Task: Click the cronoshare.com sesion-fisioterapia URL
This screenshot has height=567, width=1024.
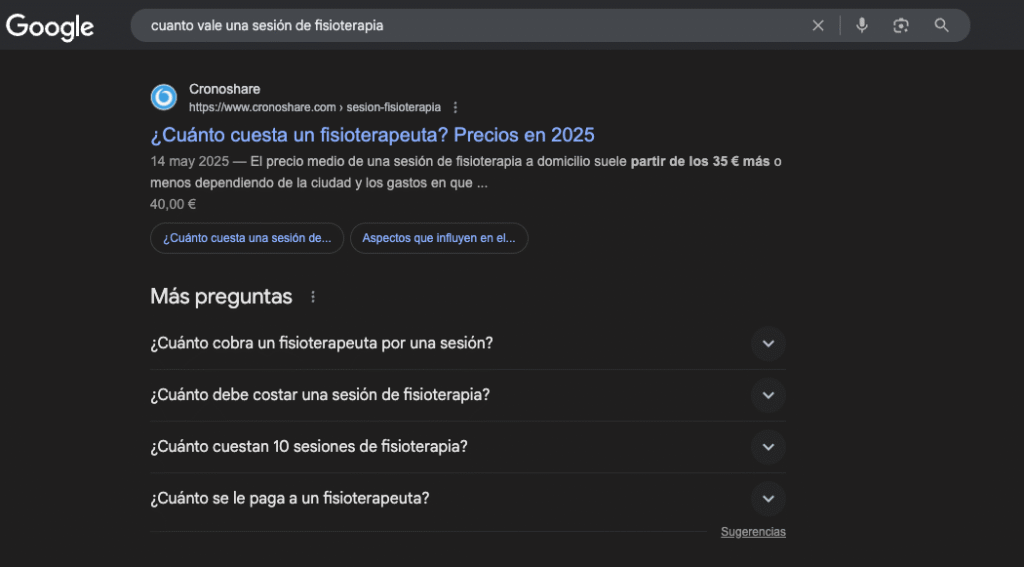Action: tap(315, 107)
